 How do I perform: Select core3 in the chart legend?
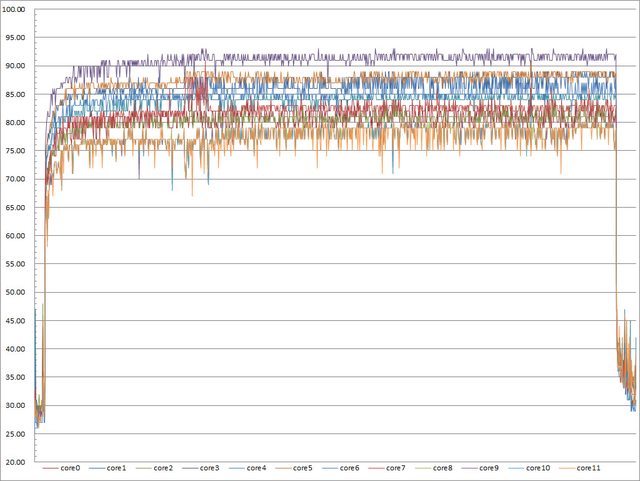pos(211,467)
